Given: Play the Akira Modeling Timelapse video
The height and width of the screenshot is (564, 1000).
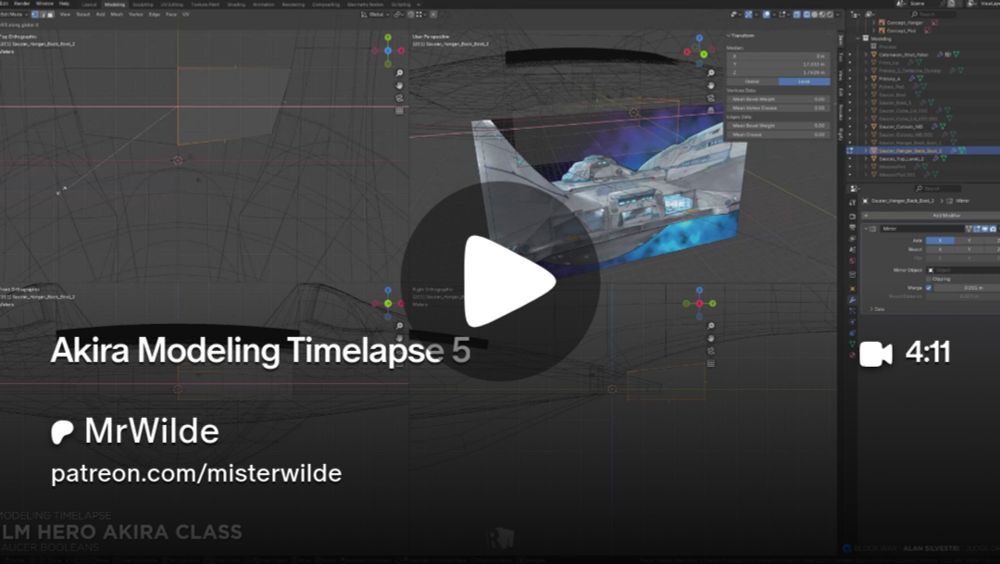Looking at the screenshot, I should [x=501, y=281].
